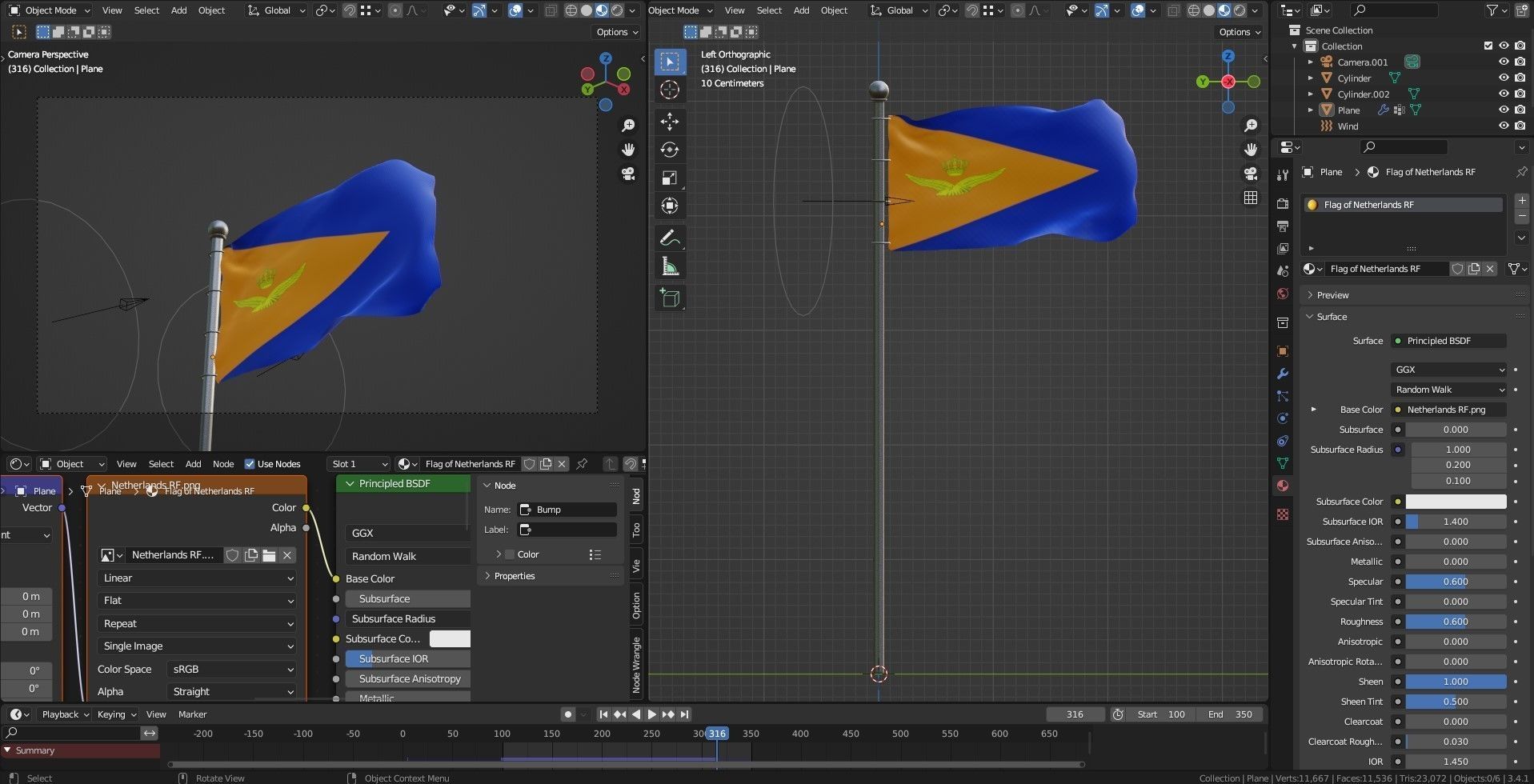
Task: Open Texture properties checker tab
Action: point(1283,514)
